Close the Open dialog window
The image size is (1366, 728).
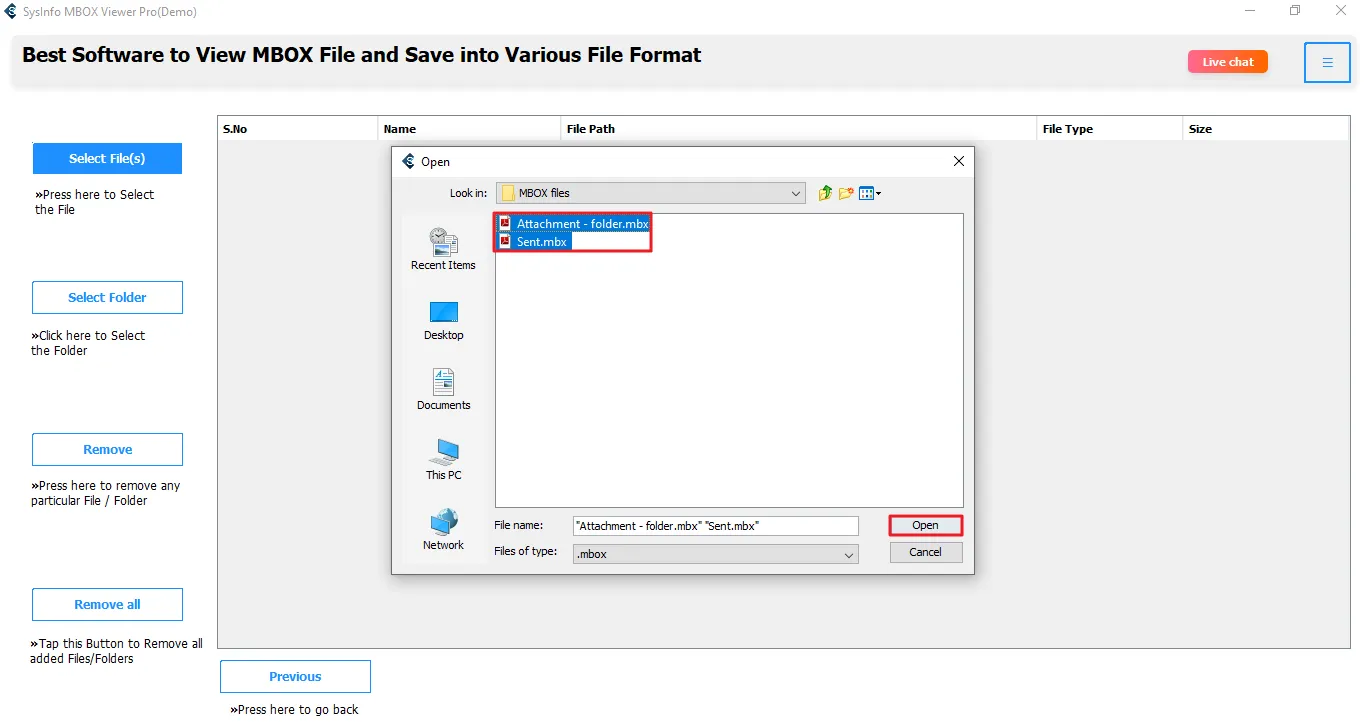(958, 161)
